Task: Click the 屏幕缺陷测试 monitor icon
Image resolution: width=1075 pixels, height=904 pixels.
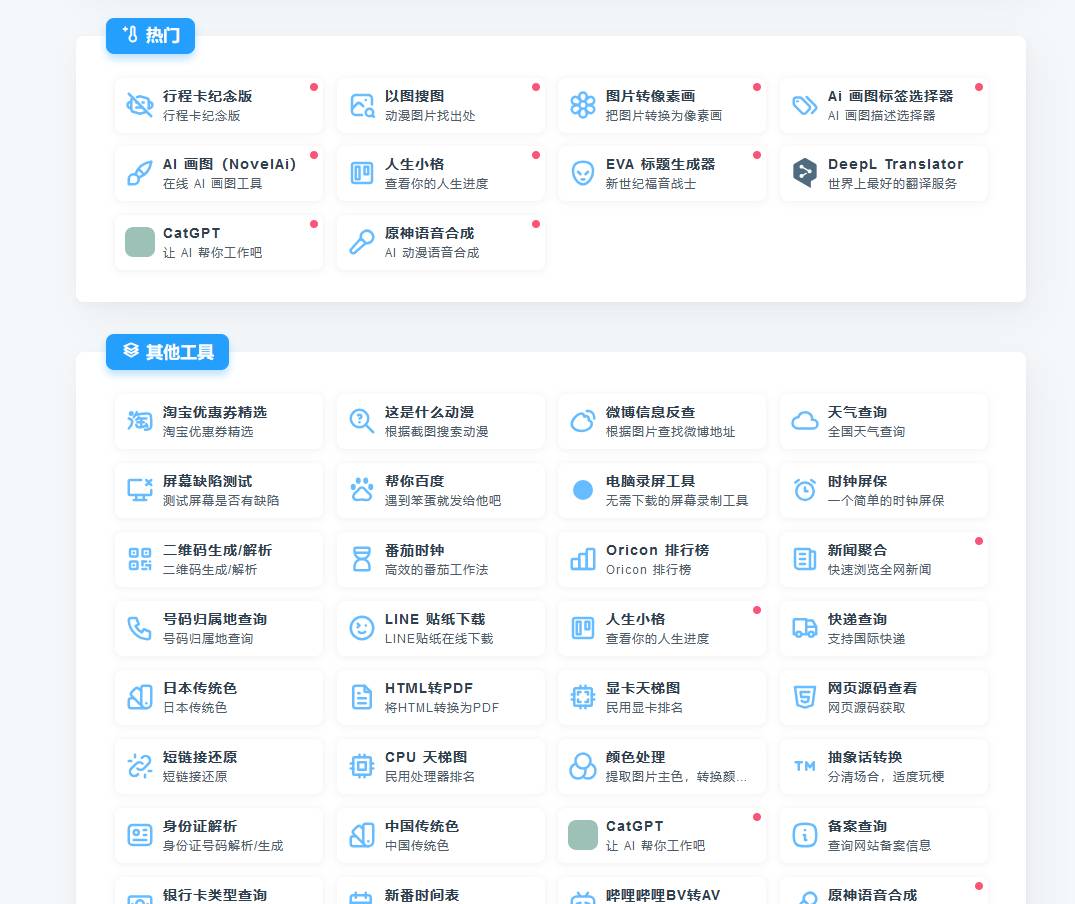Action: [140, 490]
